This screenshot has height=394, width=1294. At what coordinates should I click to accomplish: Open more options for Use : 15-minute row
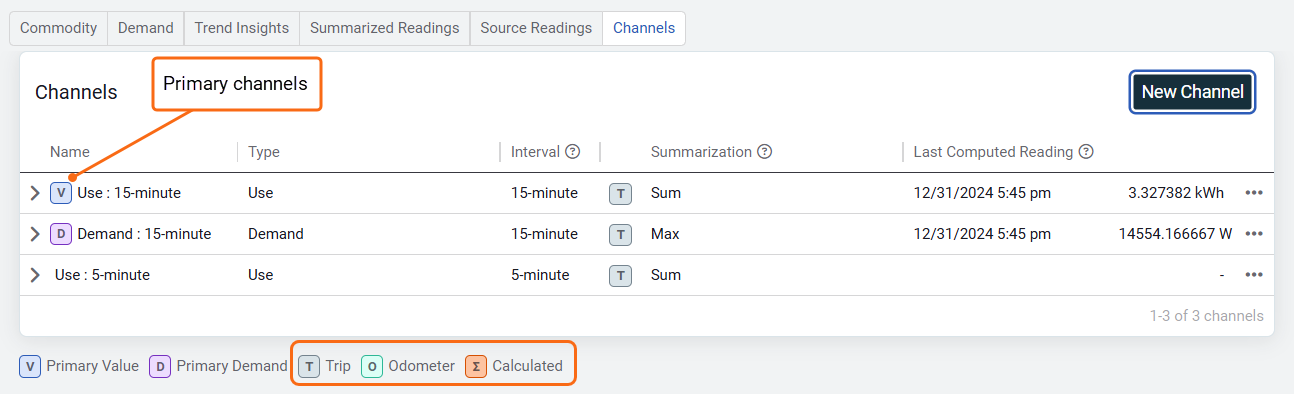[x=1254, y=193]
